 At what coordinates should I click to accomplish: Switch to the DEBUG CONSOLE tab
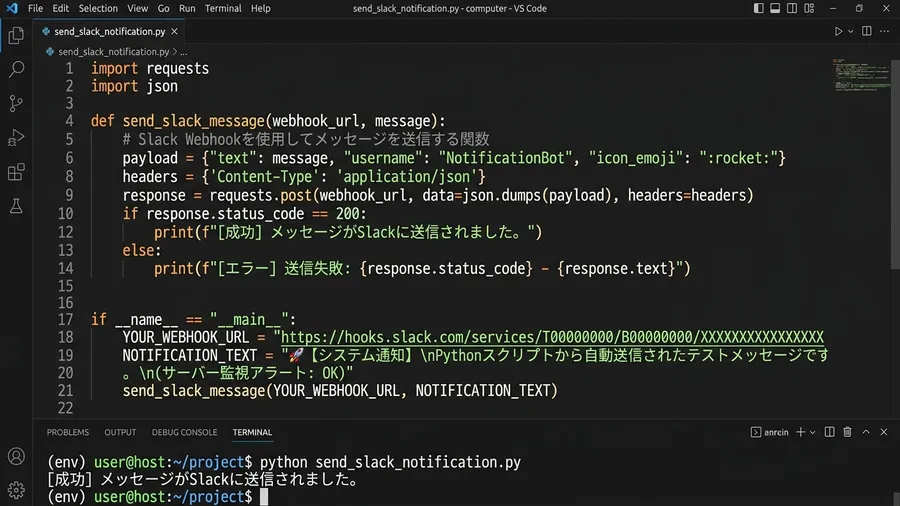(x=184, y=432)
